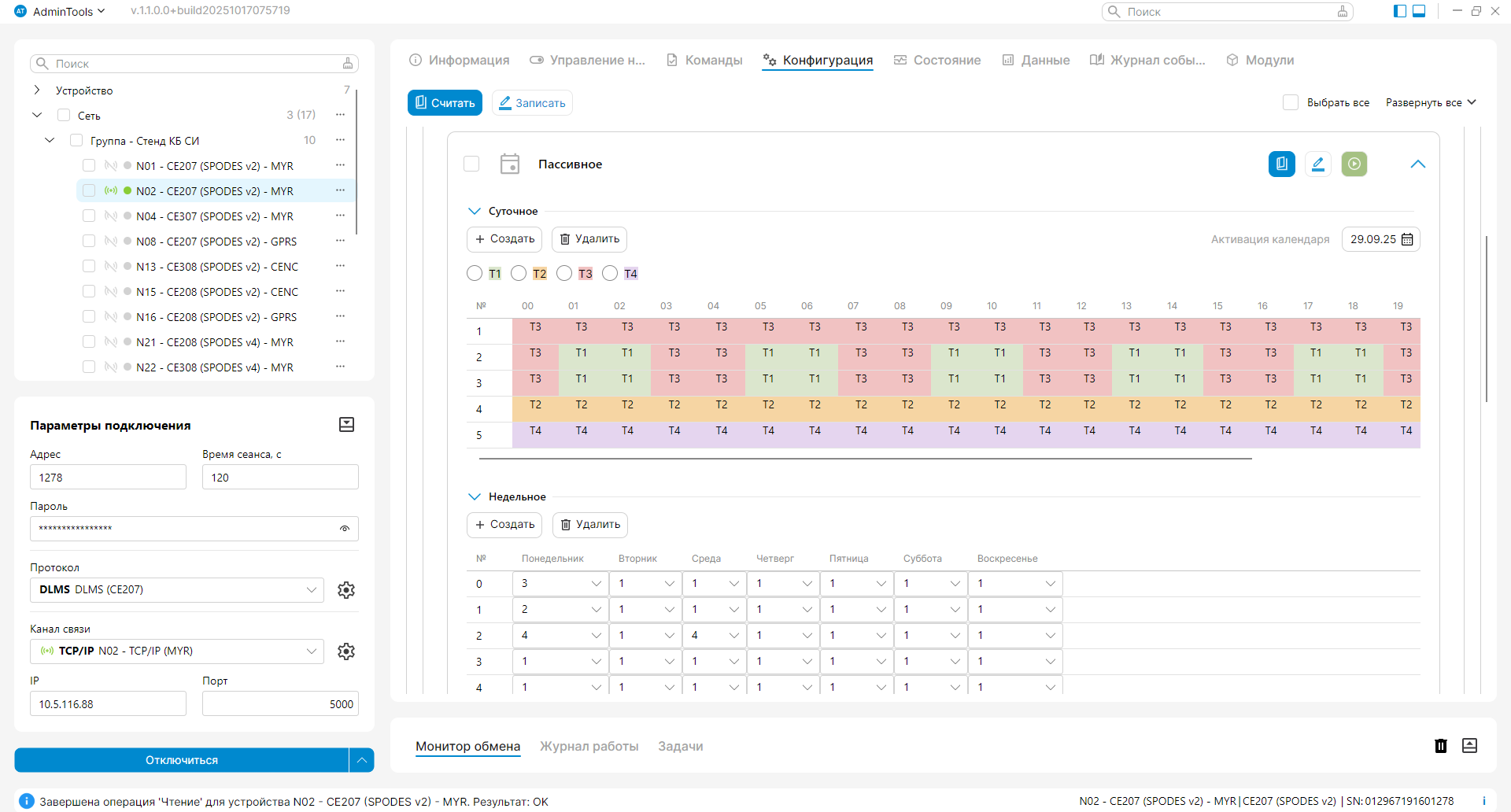Collapse the Параметры подключения panel icon
Screen dimensions: 1511x812
pyautogui.click(x=346, y=425)
